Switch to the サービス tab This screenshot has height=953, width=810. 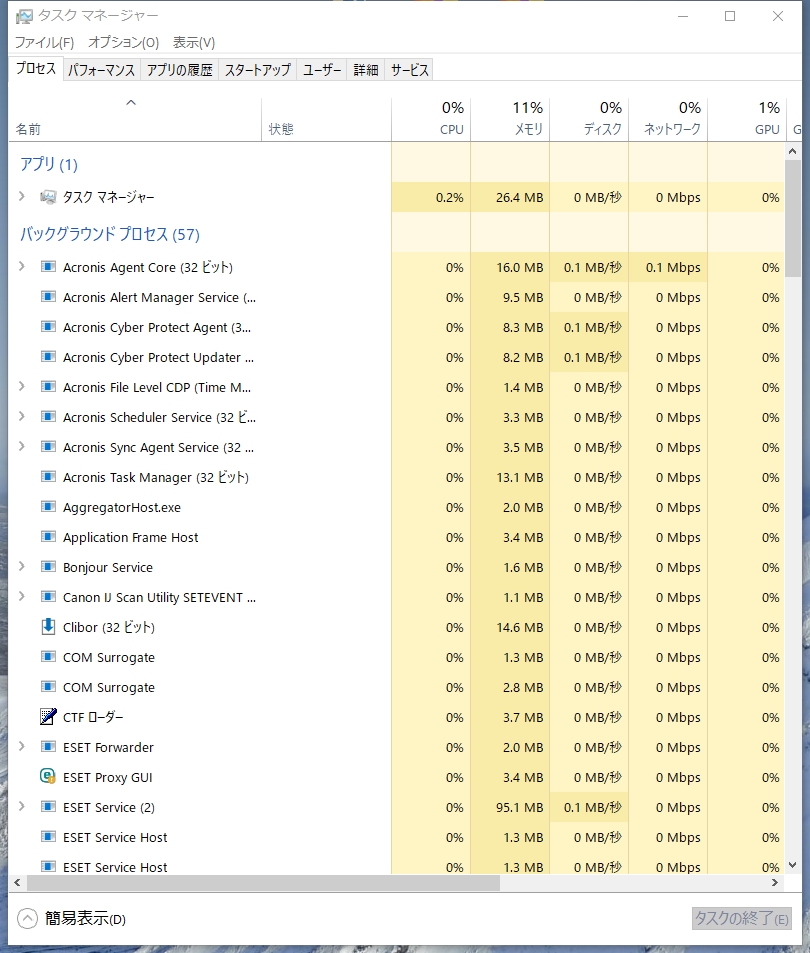coord(410,70)
